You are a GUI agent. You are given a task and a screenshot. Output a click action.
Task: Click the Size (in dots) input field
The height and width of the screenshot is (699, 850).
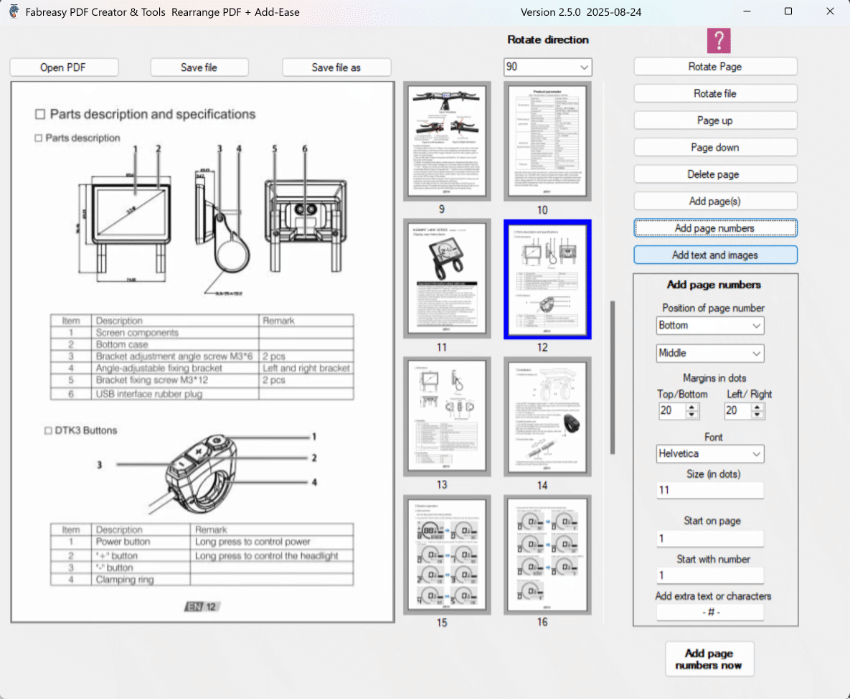(710, 491)
